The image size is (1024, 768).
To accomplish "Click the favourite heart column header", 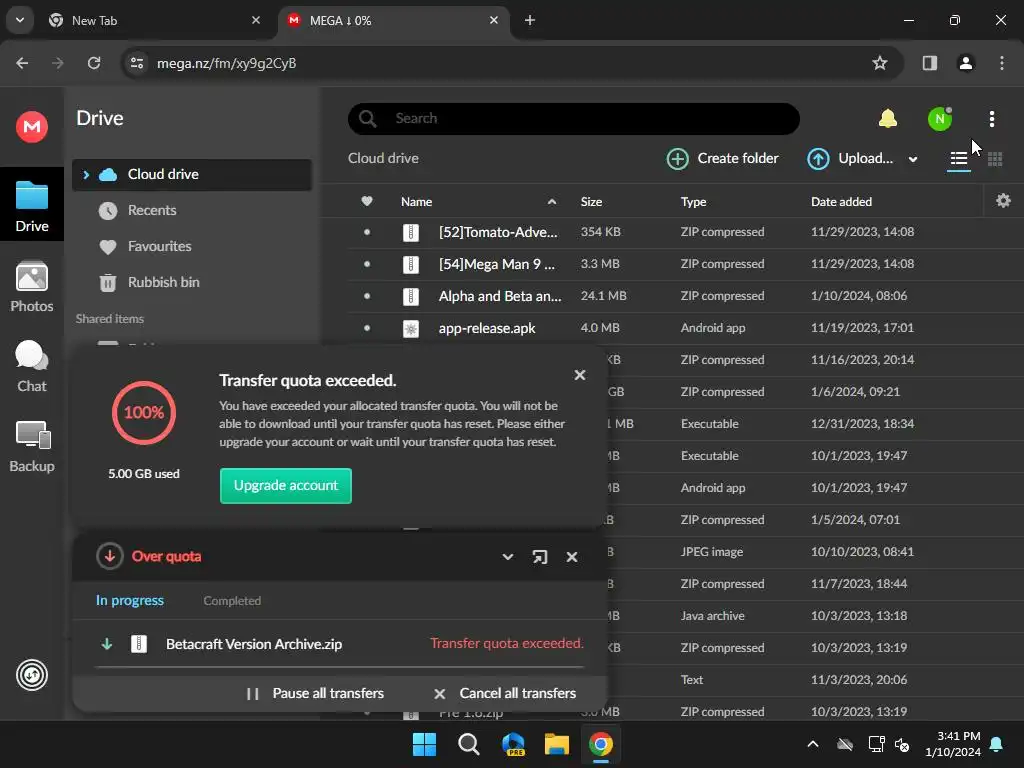I will [x=367, y=201].
